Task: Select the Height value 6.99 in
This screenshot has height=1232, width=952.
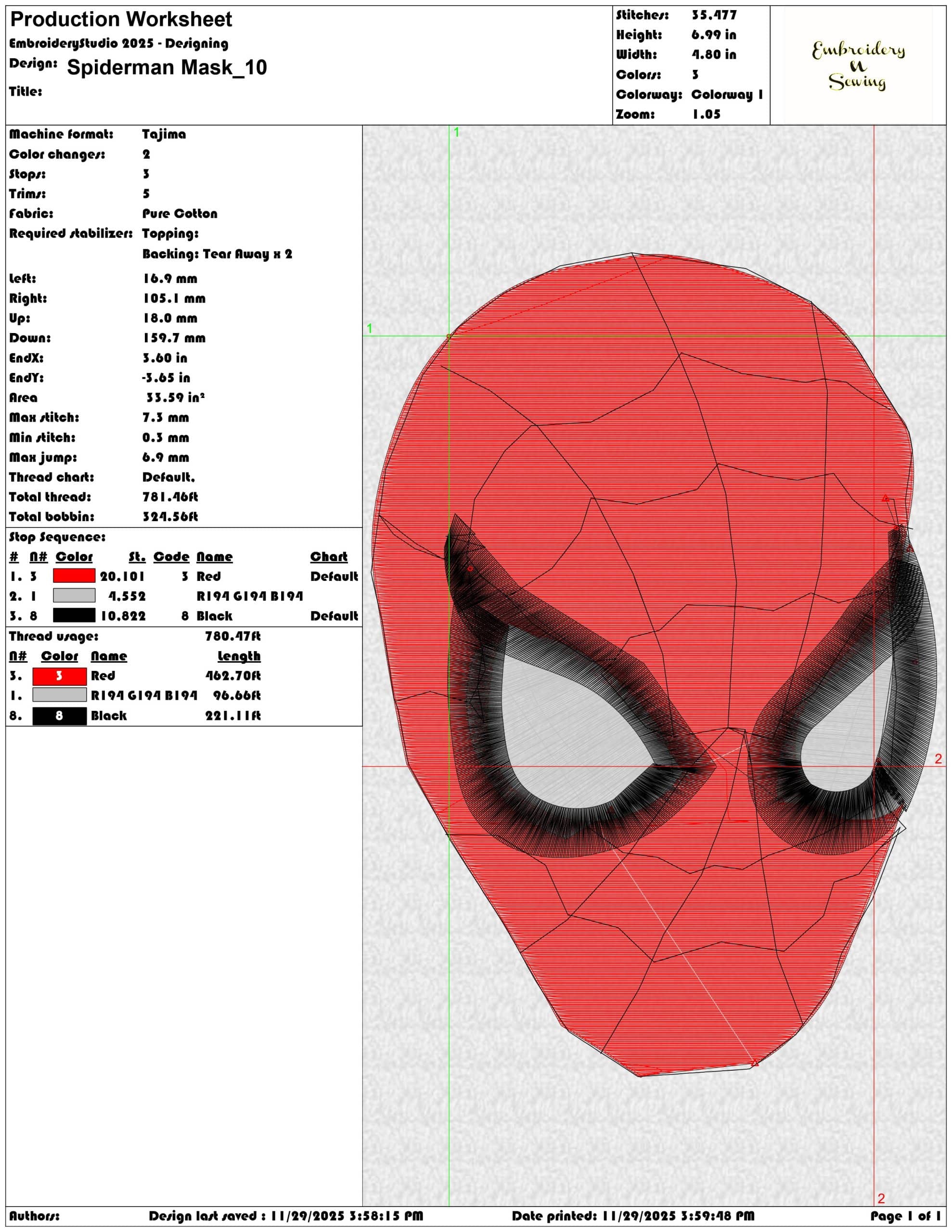Action: (x=714, y=35)
